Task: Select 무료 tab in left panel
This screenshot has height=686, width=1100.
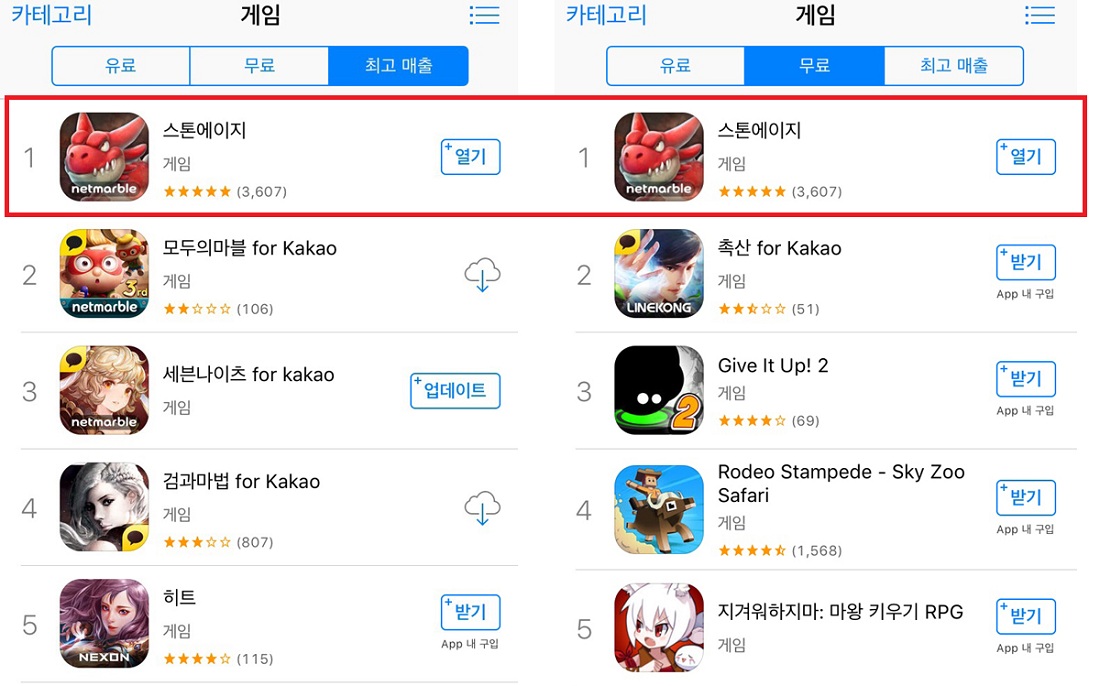Action: [259, 66]
